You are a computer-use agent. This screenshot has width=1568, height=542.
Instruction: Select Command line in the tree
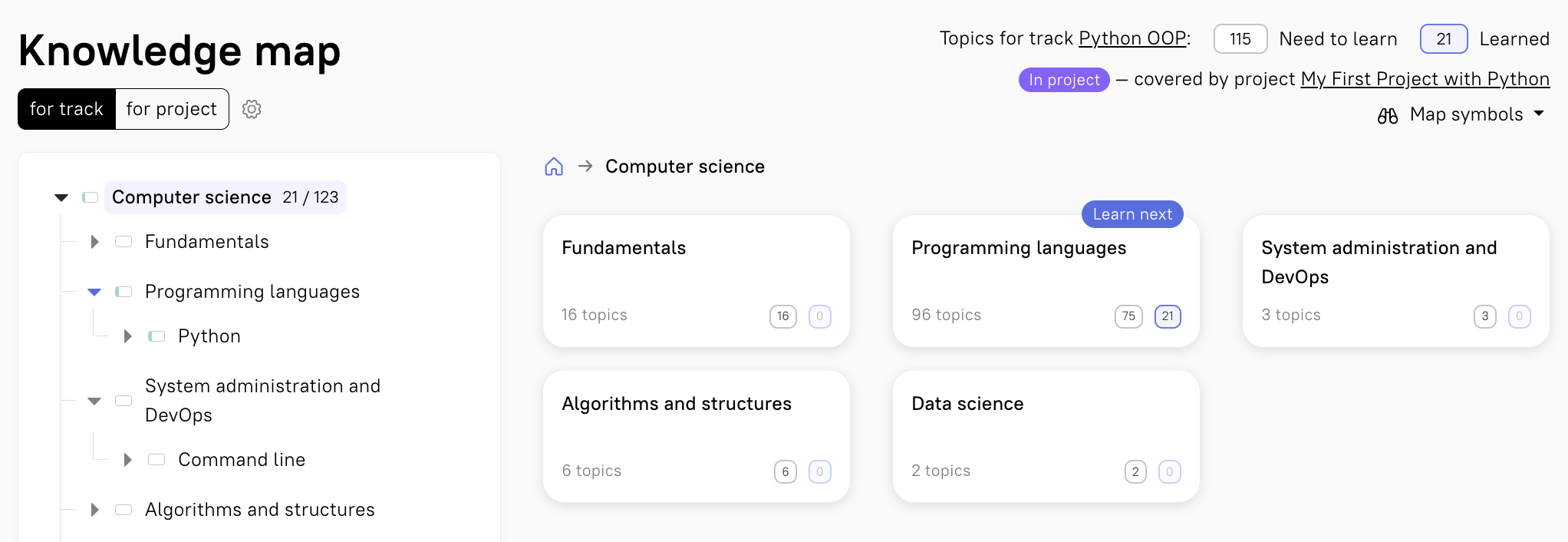pyautogui.click(x=242, y=460)
